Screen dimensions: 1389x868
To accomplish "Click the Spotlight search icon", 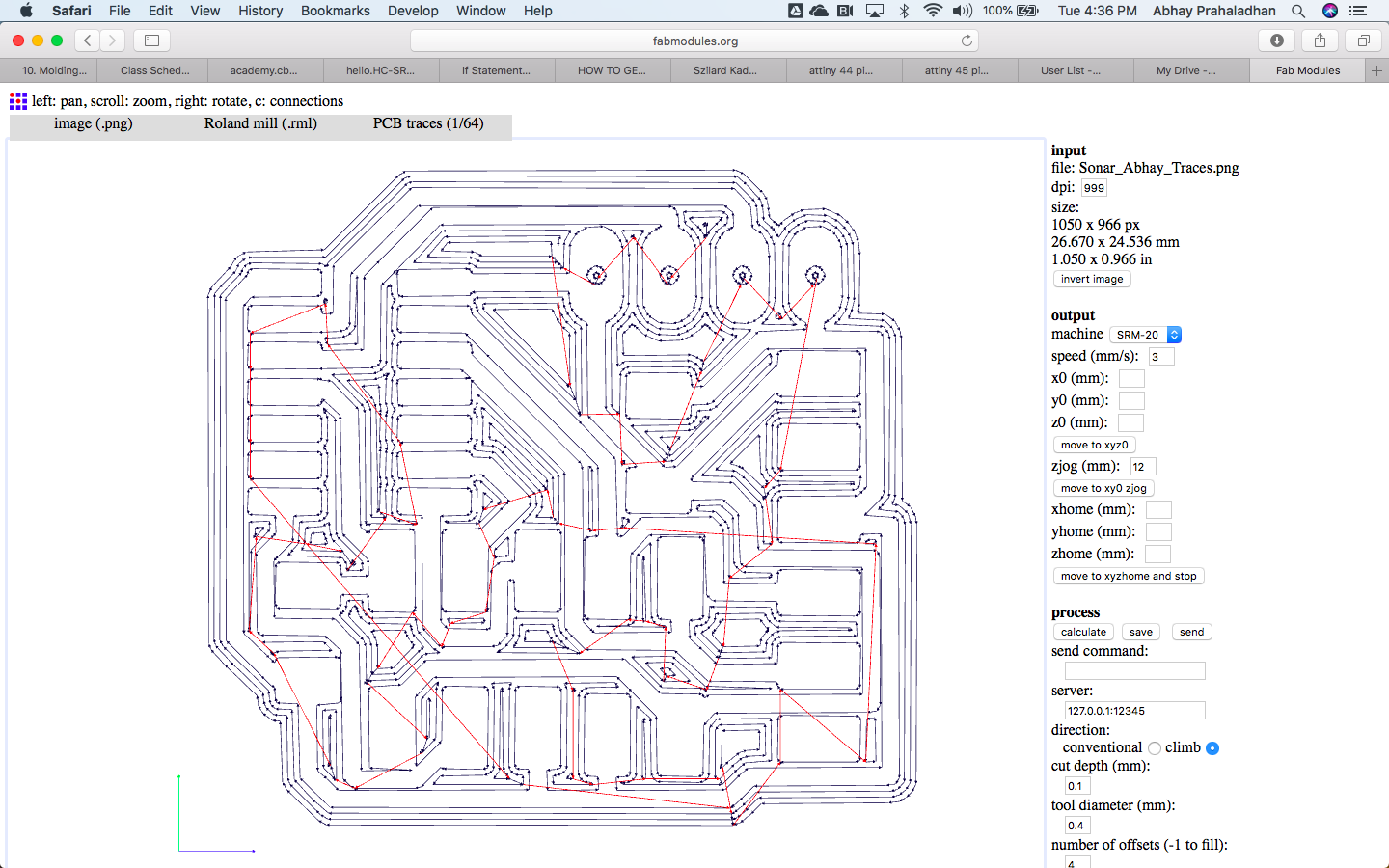I will pyautogui.click(x=1298, y=11).
